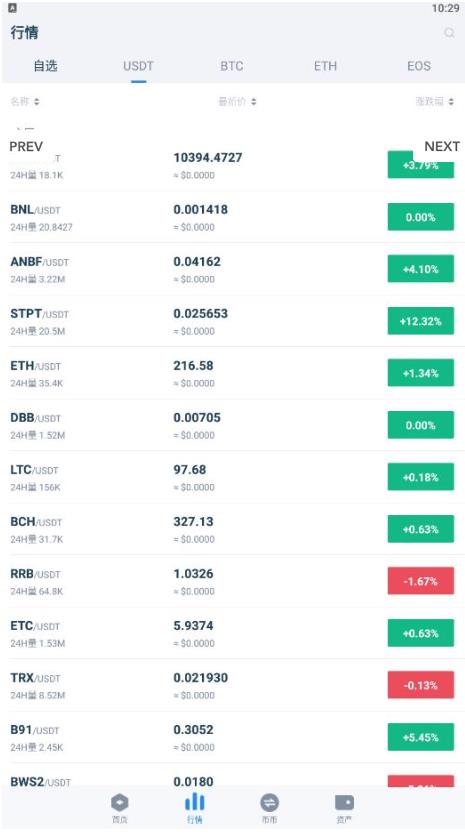Switch to the BTC tab
This screenshot has height=839, width=465.
232,66
